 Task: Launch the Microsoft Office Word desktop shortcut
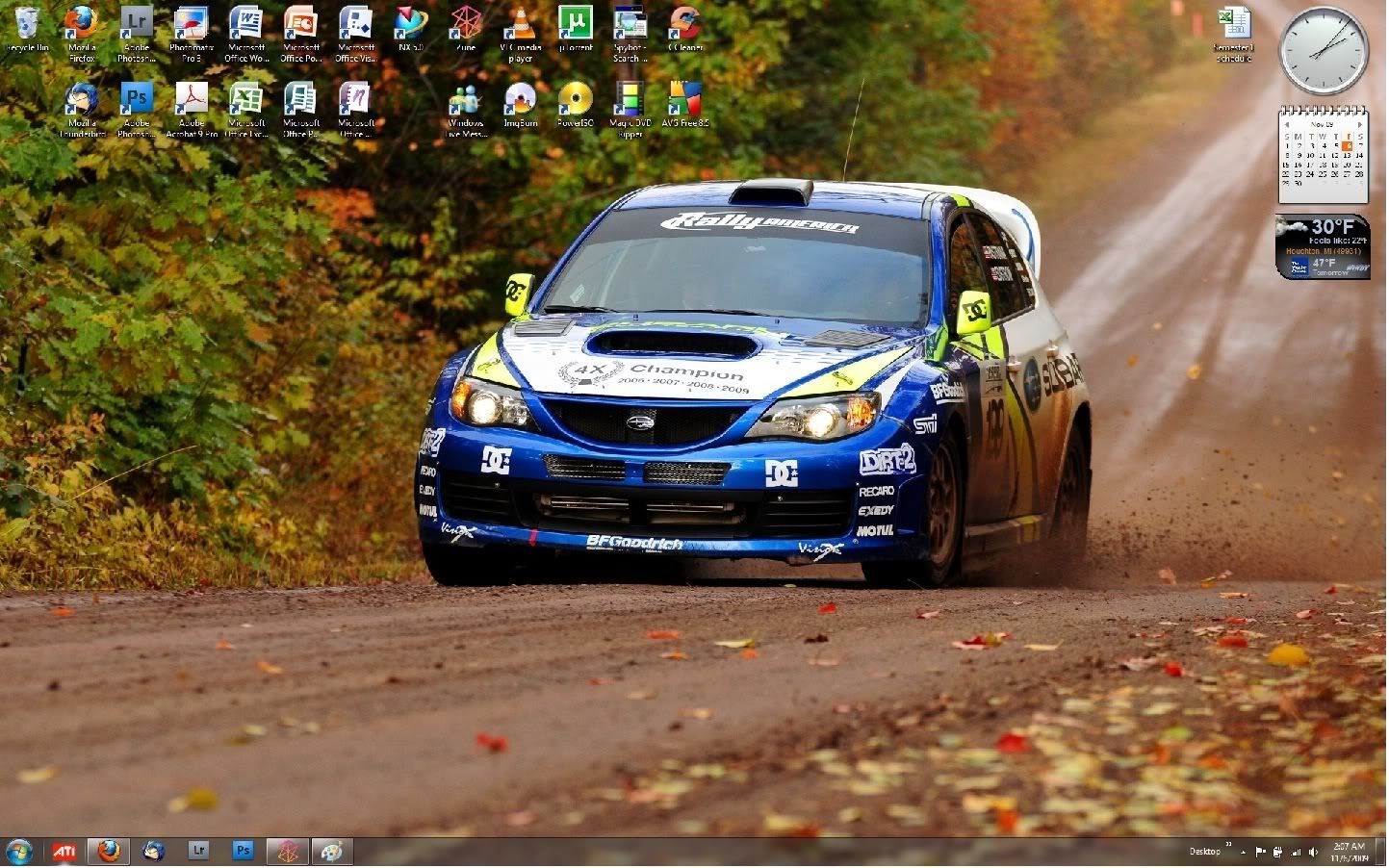click(x=246, y=34)
